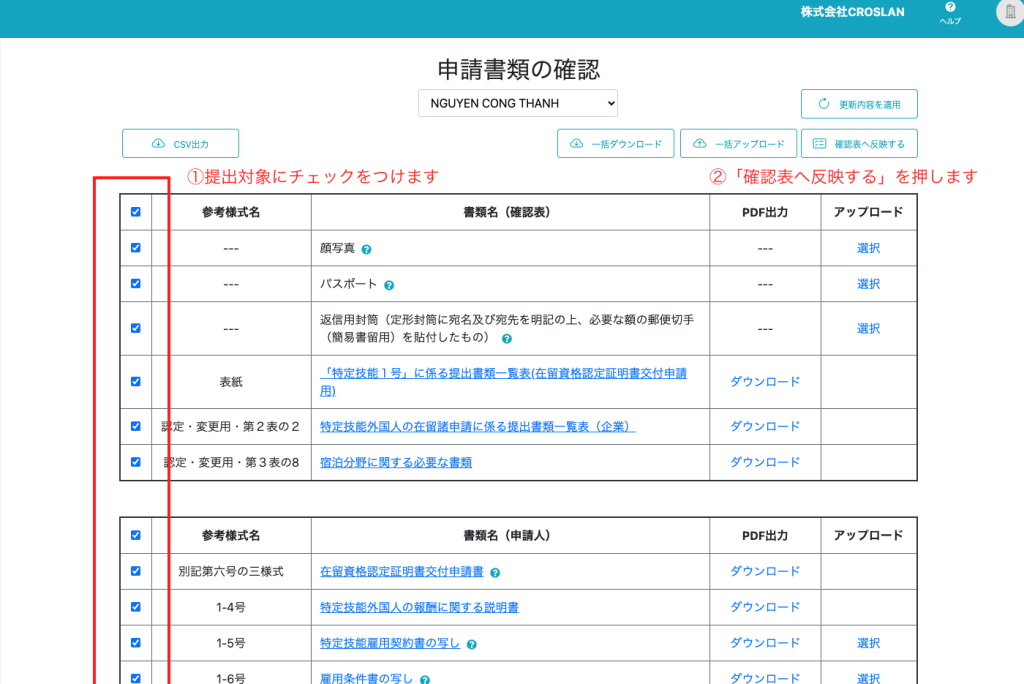1024x684 pixels.
Task: Click 株式会社CROSLAN company name in header
Action: [x=853, y=12]
